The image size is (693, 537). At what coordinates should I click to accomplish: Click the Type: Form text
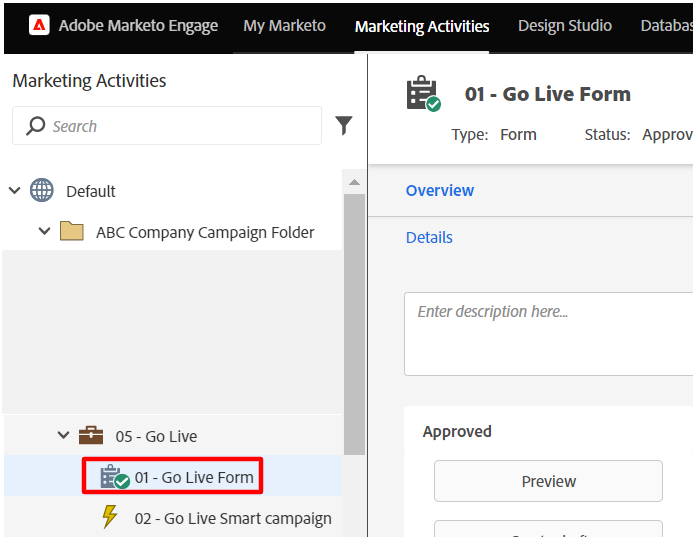pos(494,134)
